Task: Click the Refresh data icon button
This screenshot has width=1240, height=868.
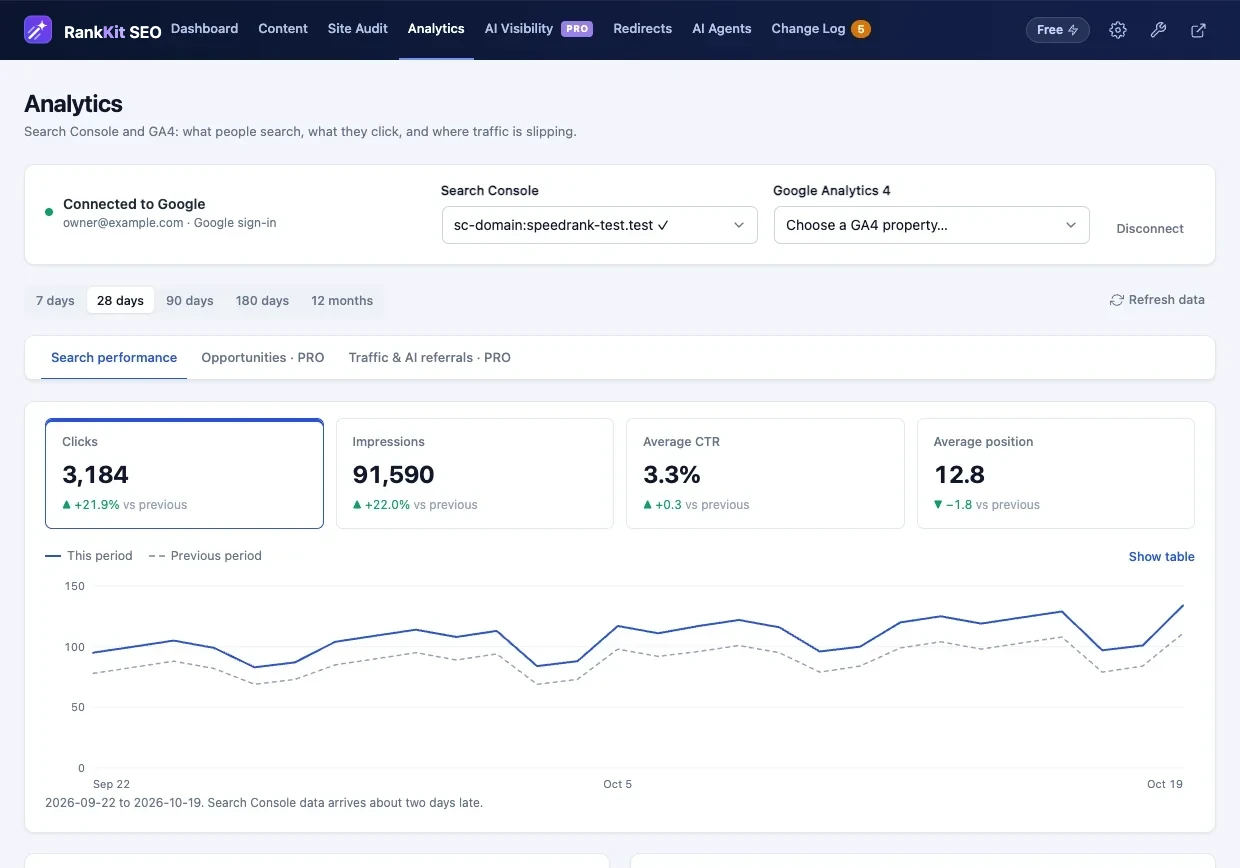Action: 1157,300
